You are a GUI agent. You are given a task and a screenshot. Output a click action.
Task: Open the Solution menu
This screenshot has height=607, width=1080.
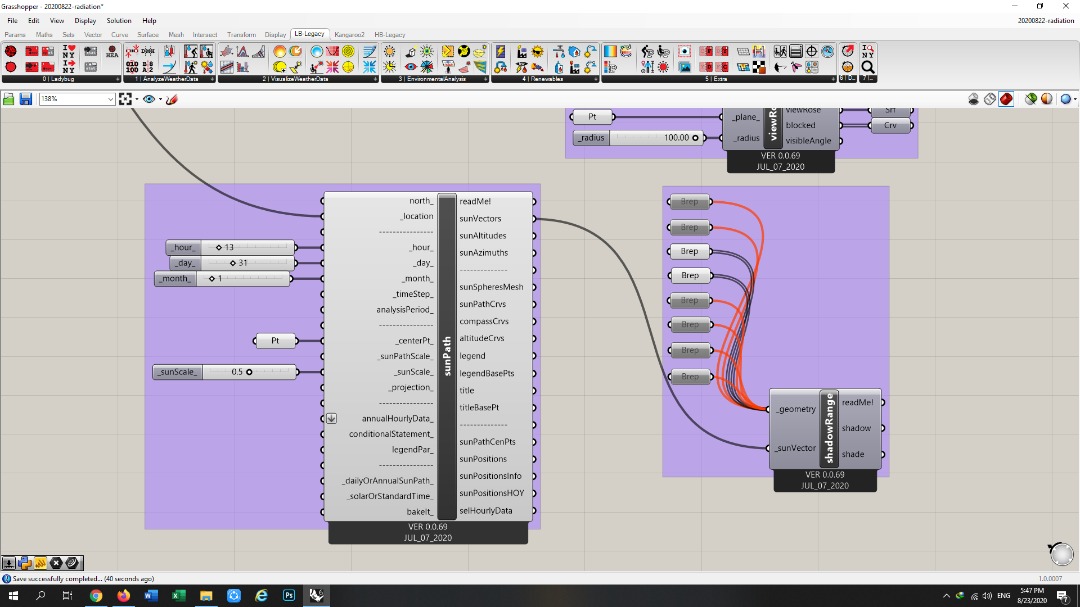[118, 21]
